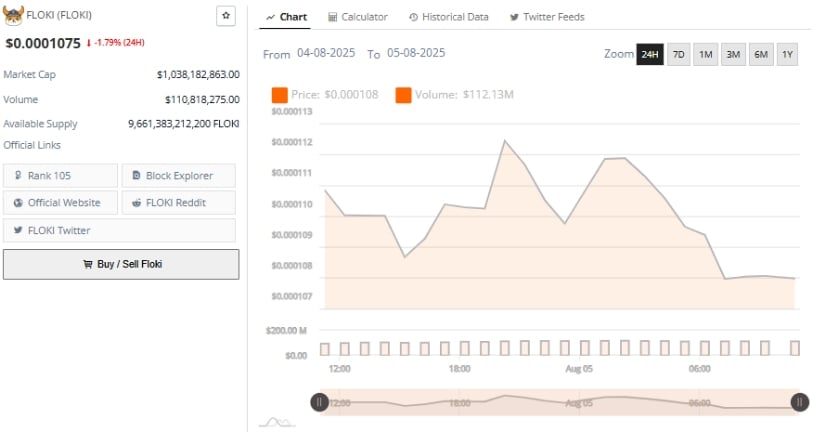Edit the To date 05-08-2025 field
Viewport: 825px width, 432px height.
(x=416, y=53)
